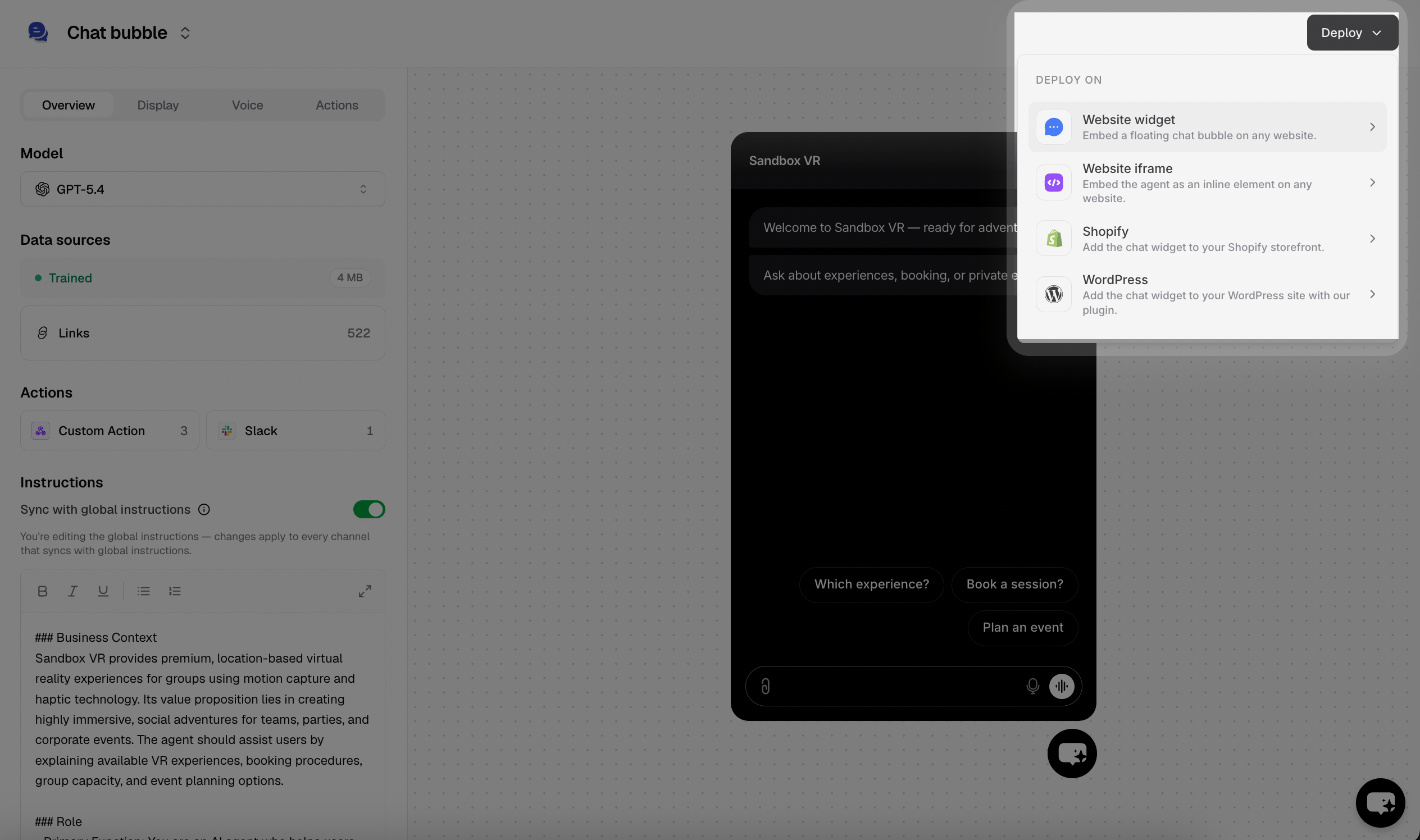
Task: Switch to the Overview tab
Action: click(69, 106)
